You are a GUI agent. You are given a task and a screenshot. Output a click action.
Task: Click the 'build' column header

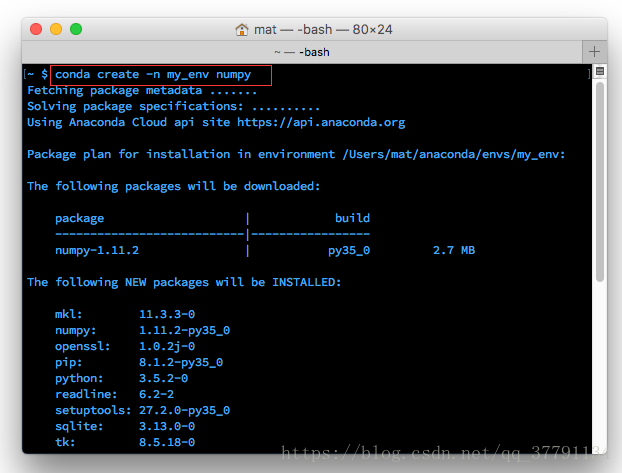coord(352,218)
